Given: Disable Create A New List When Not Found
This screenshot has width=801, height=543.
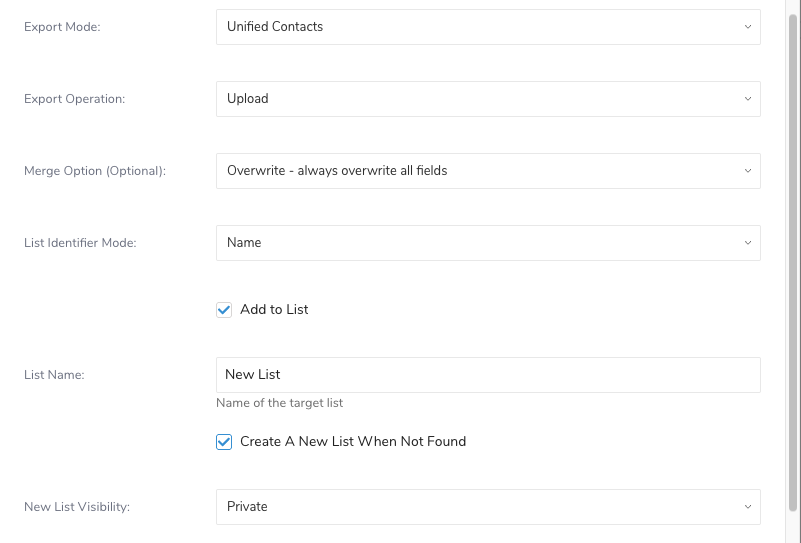Looking at the screenshot, I should (x=224, y=442).
